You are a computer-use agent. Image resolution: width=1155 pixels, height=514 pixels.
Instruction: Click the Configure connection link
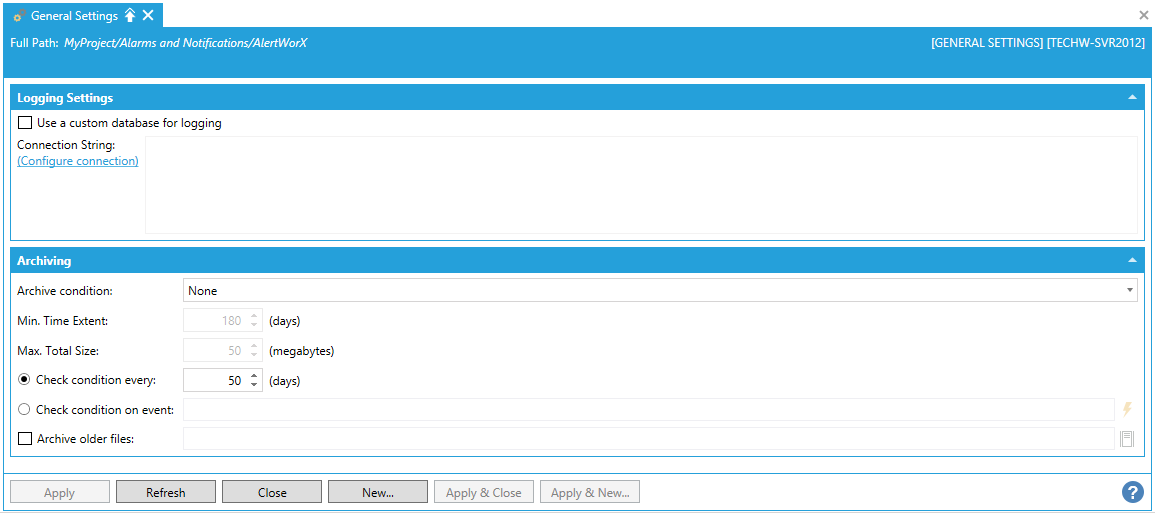point(78,161)
